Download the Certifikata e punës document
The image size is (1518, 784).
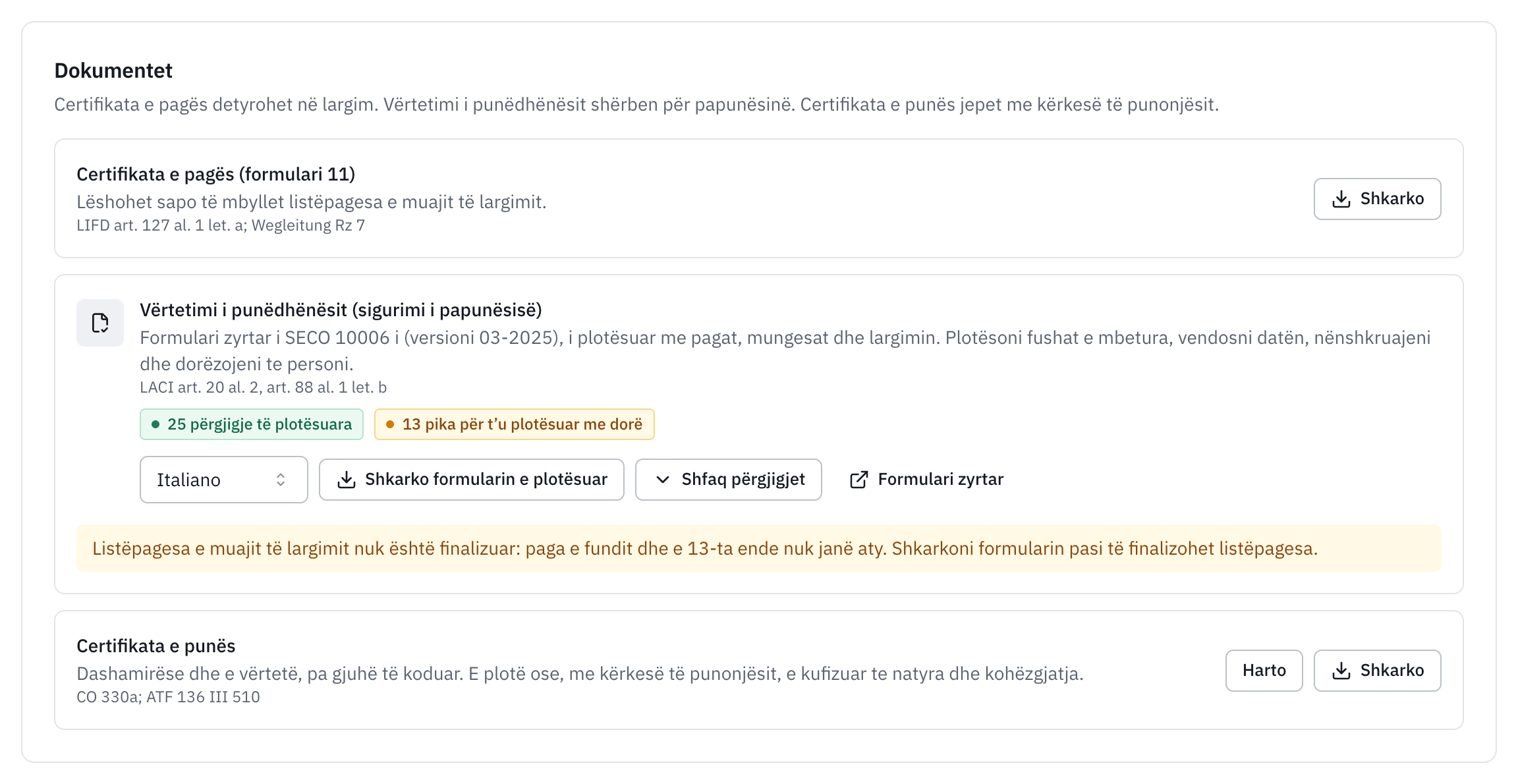[1377, 671]
